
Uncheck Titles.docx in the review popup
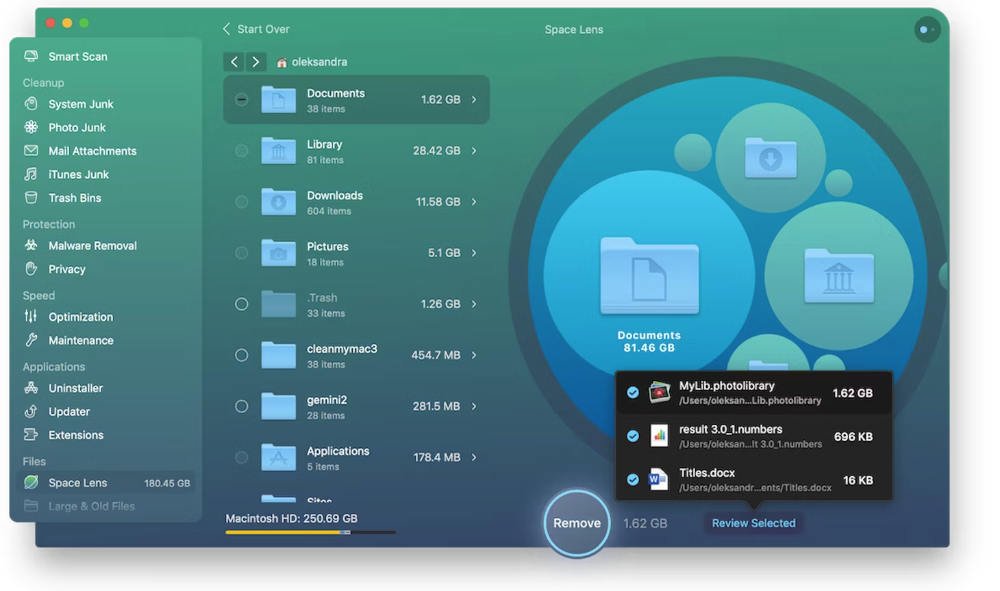632,479
